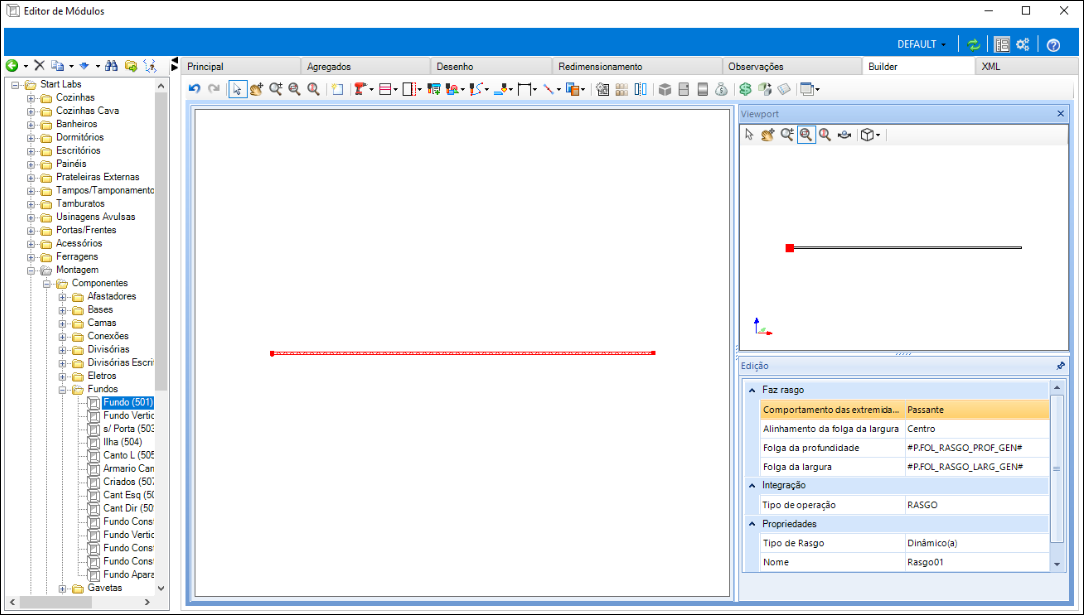The width and height of the screenshot is (1084, 615).
Task: Collapse the Faz rasgo property group
Action: [x=751, y=390]
